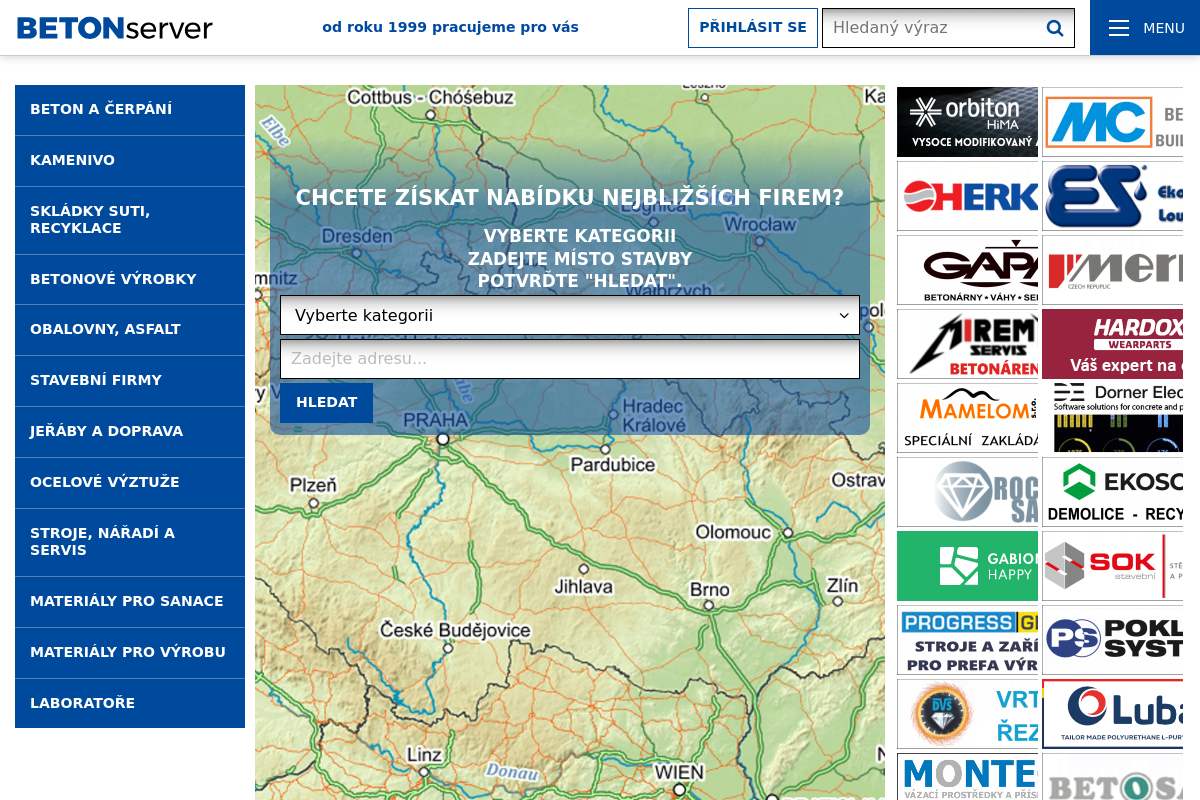Click Praha on the map
The height and width of the screenshot is (800, 1200).
click(442, 438)
